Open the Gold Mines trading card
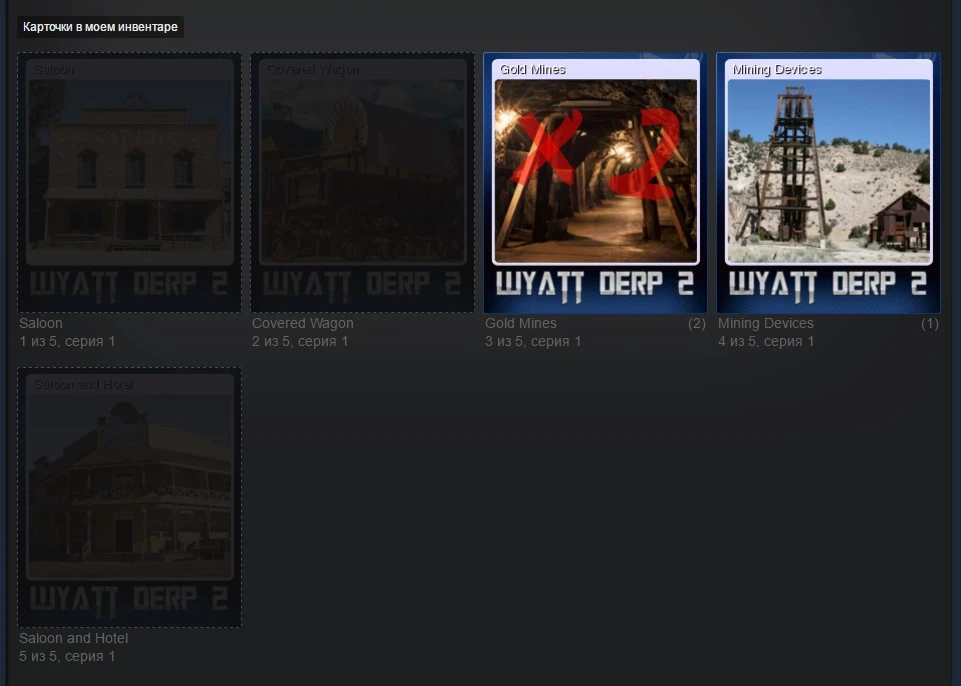Image resolution: width=961 pixels, height=686 pixels. coord(595,183)
